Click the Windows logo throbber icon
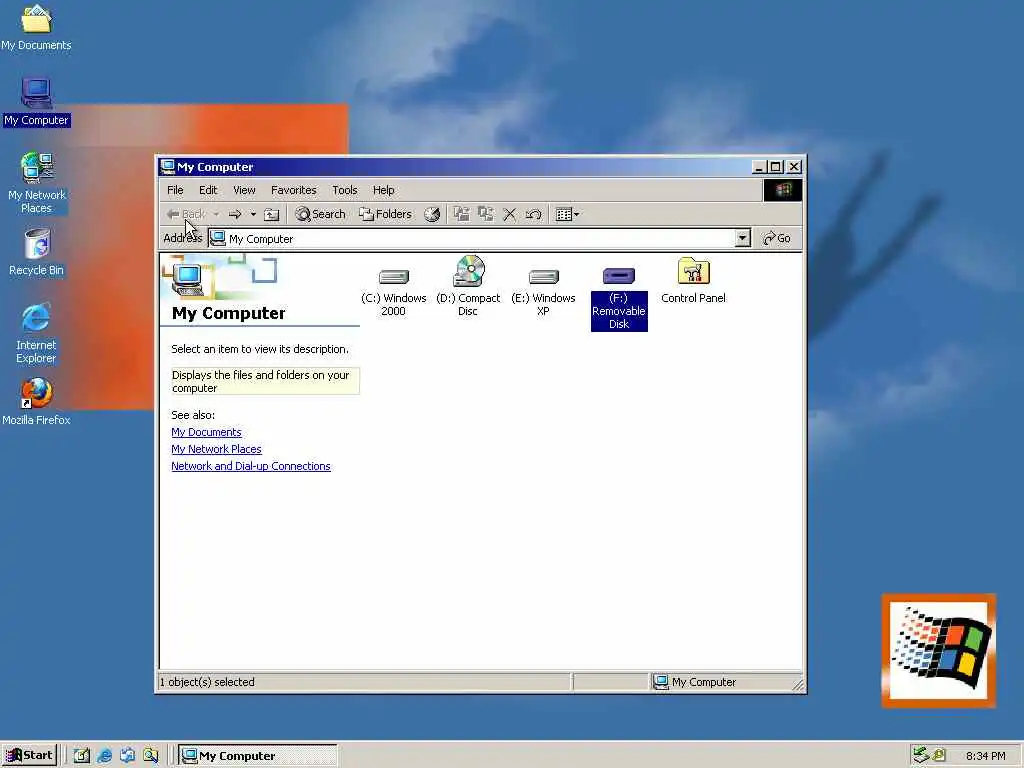The image size is (1024, 768). [x=782, y=190]
